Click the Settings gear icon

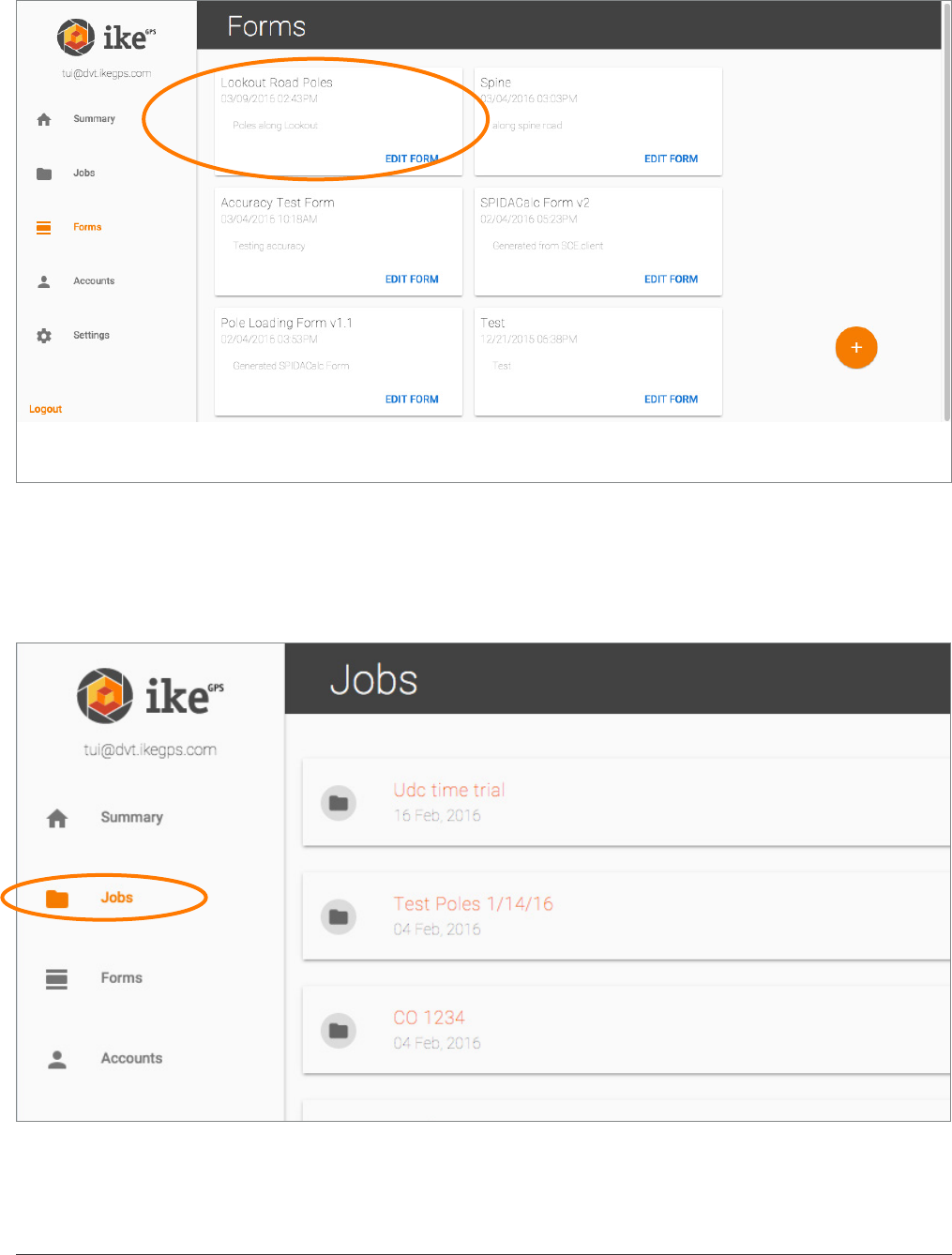pyautogui.click(x=44, y=336)
